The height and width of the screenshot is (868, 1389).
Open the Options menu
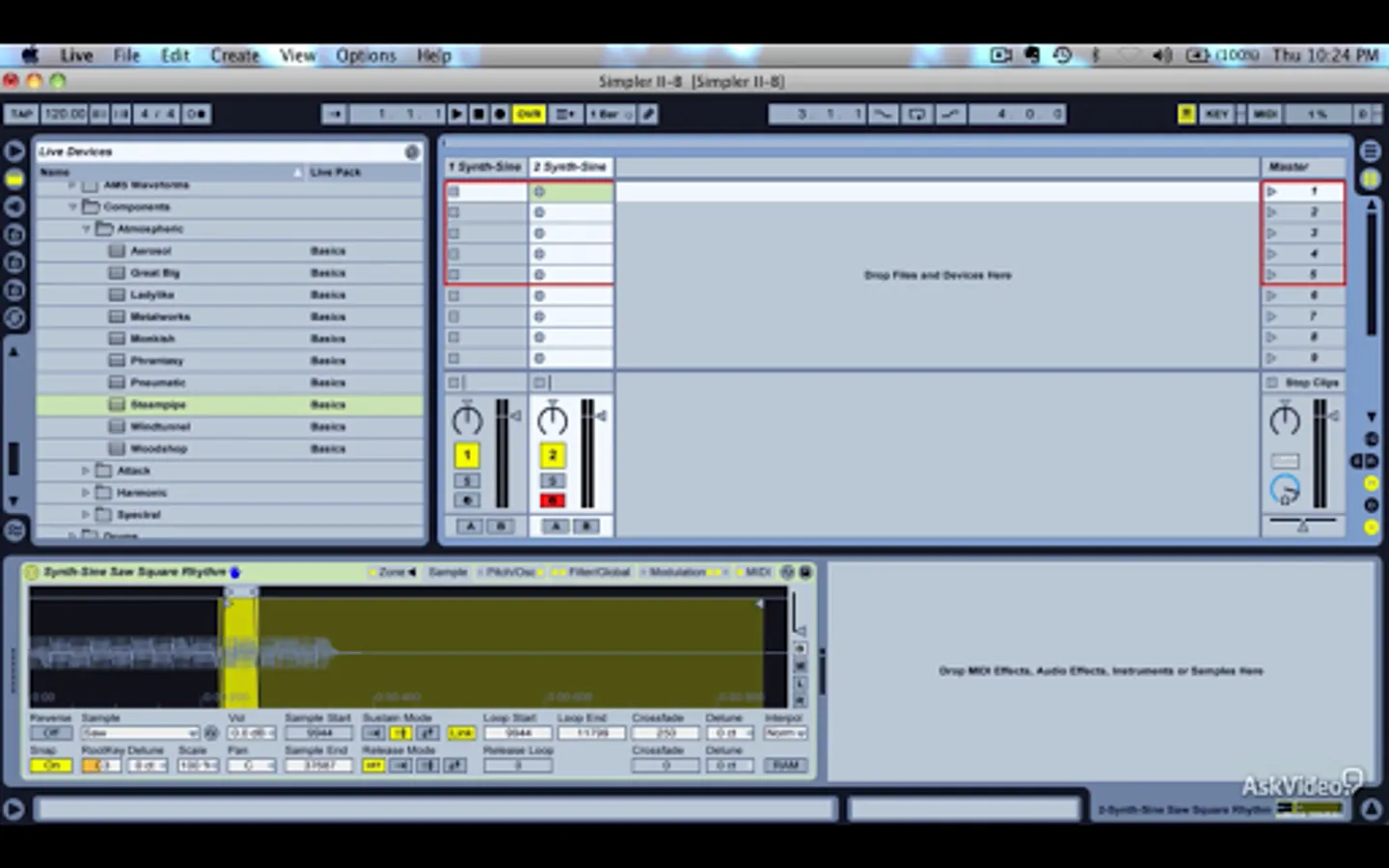click(x=366, y=55)
